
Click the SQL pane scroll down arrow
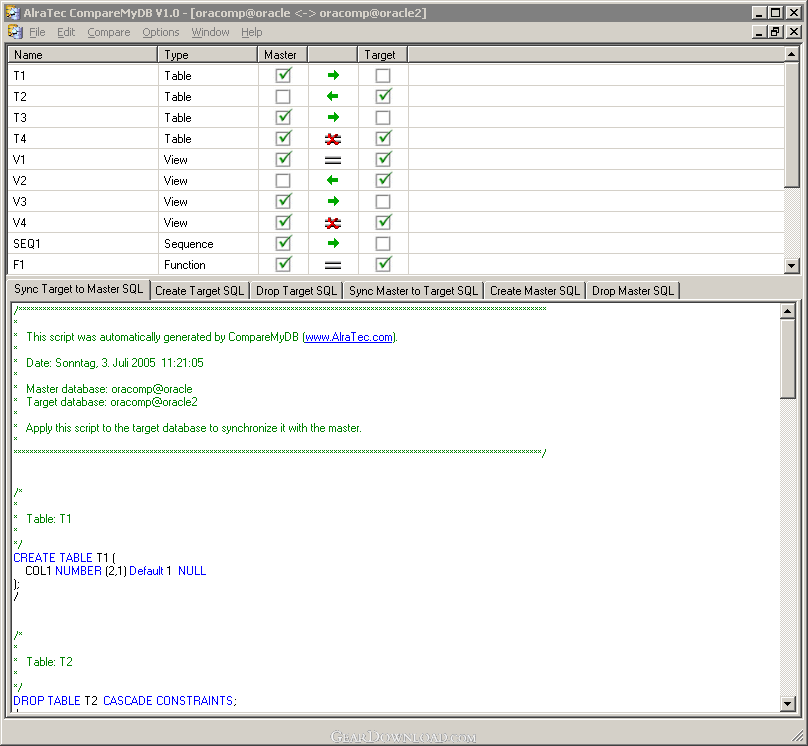(x=787, y=704)
